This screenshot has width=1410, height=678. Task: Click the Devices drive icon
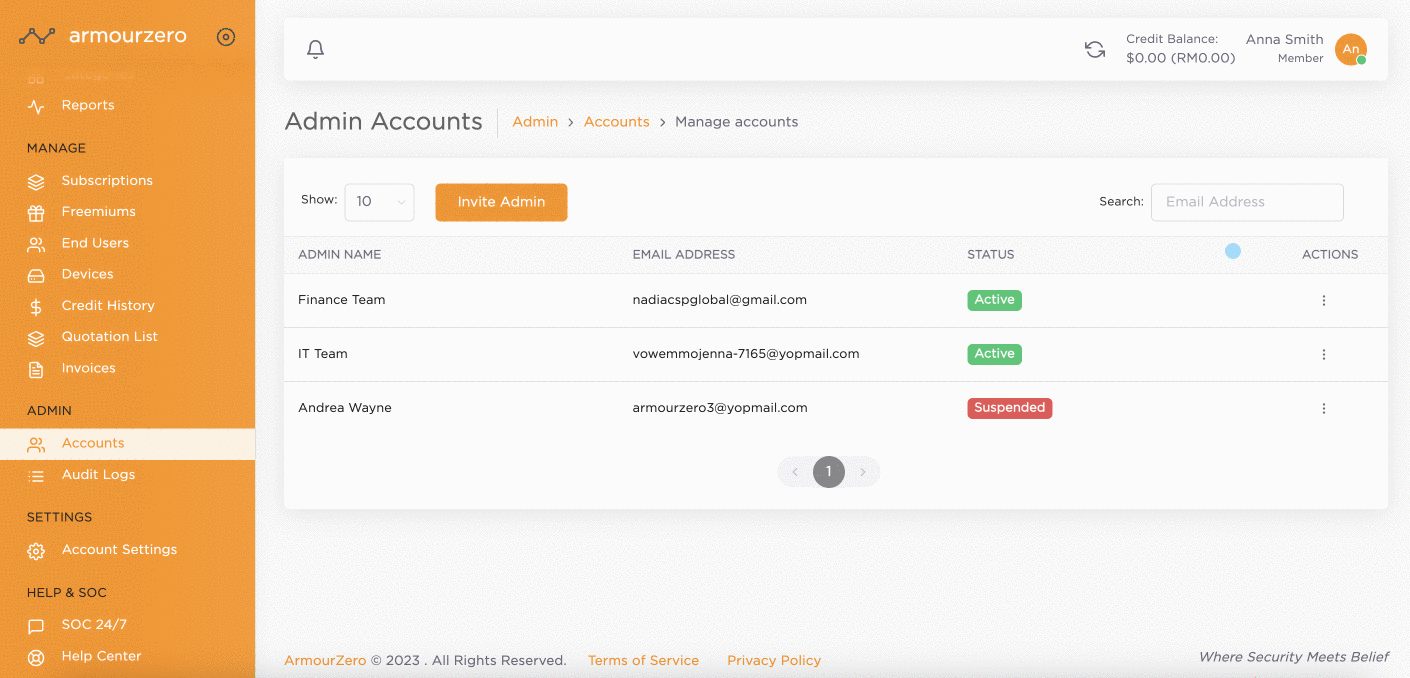(x=36, y=275)
